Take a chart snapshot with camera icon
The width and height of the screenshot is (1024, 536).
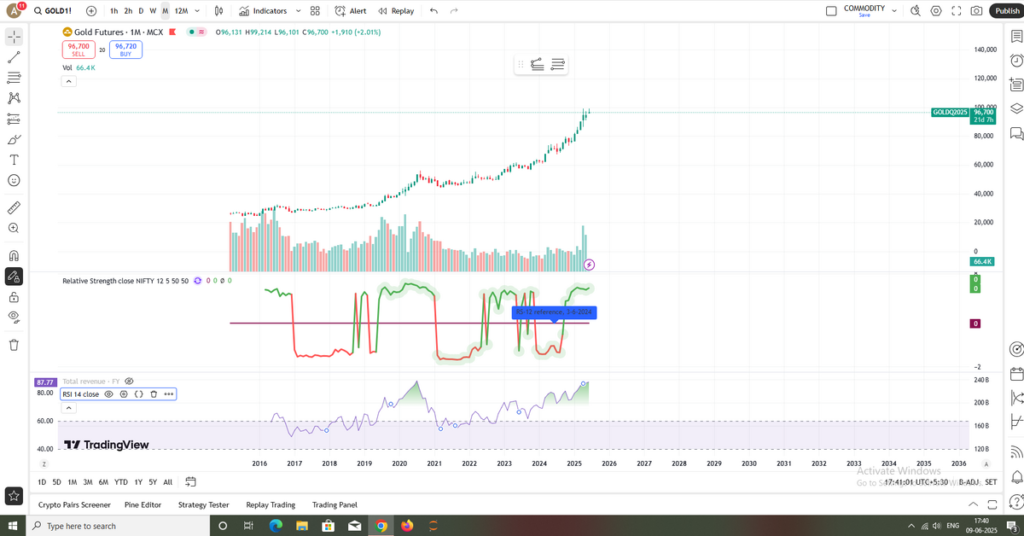coord(976,11)
